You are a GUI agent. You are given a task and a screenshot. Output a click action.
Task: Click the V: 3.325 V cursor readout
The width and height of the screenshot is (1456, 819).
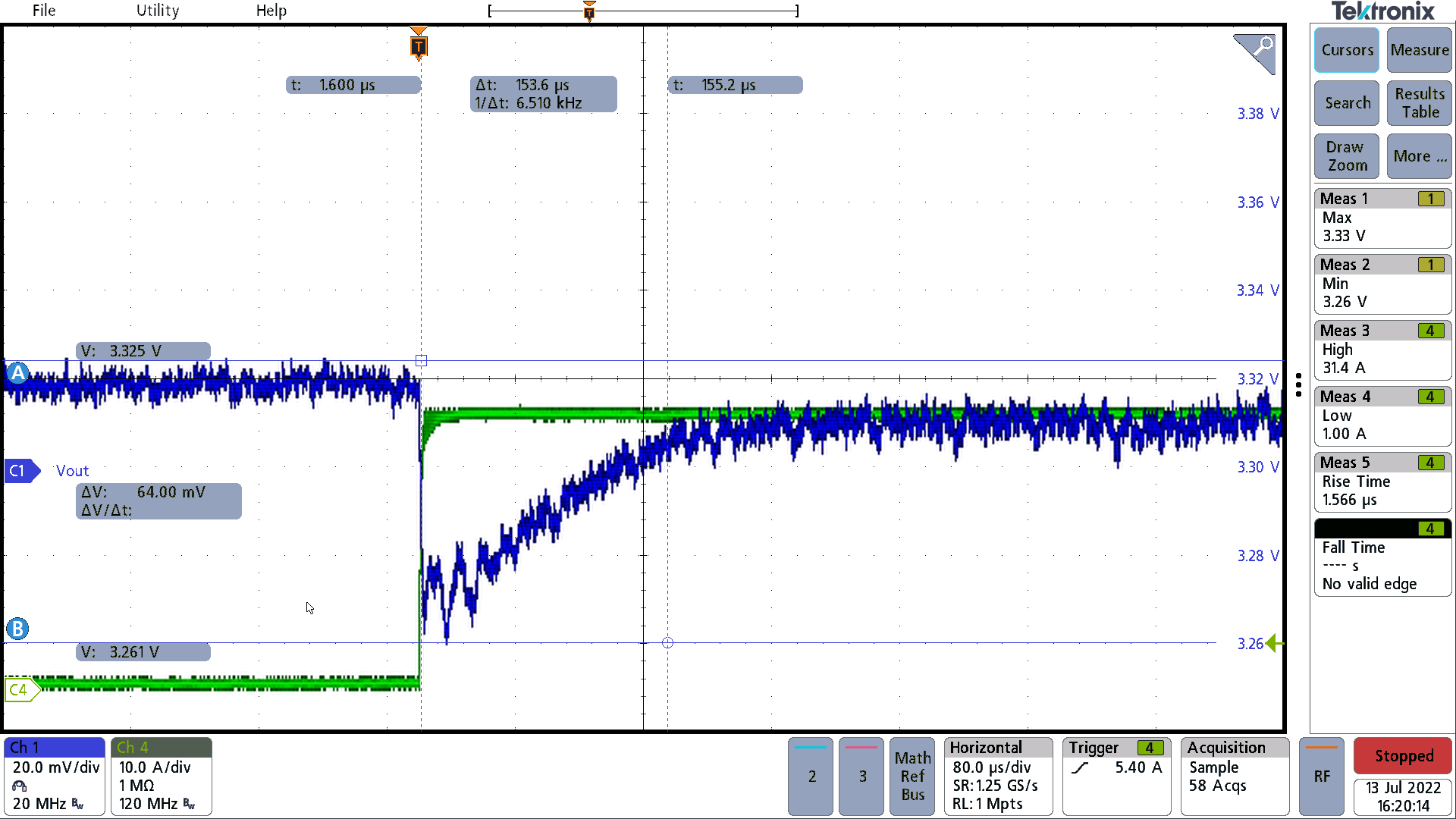143,351
